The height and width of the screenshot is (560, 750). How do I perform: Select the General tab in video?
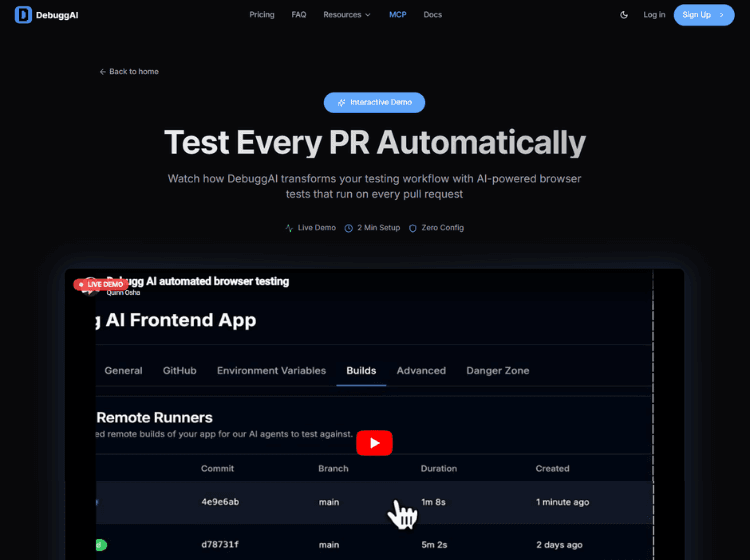[x=123, y=371]
